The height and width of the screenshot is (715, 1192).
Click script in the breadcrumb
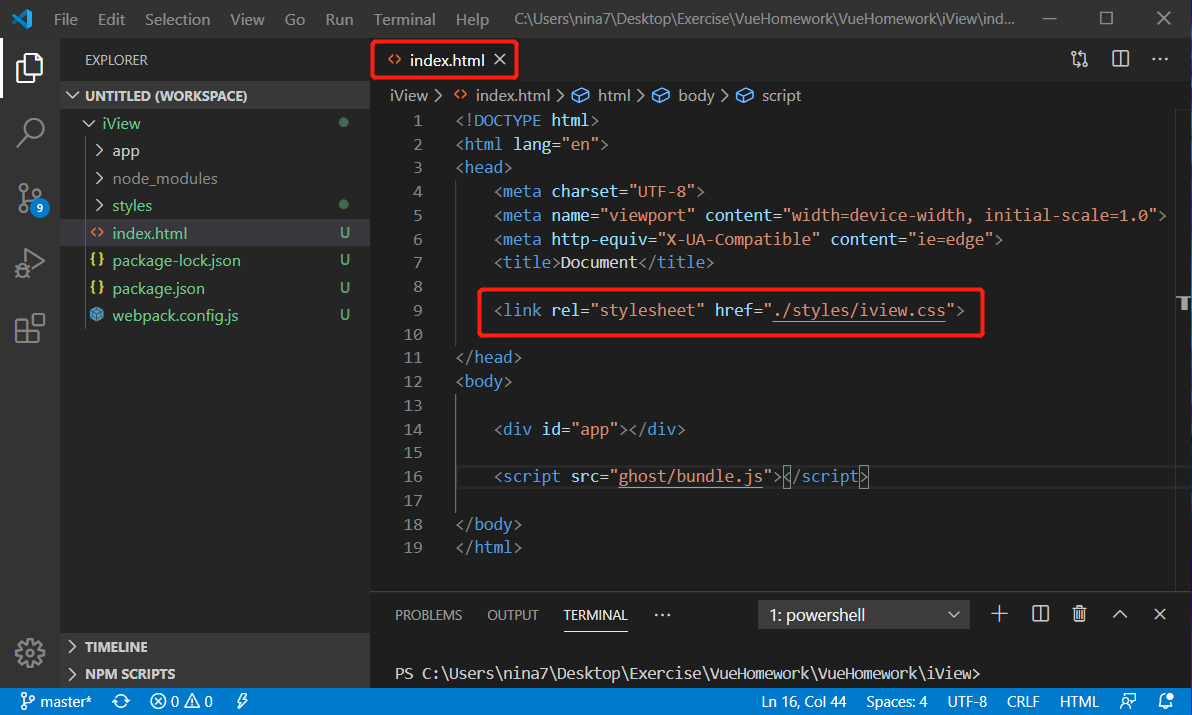(781, 96)
